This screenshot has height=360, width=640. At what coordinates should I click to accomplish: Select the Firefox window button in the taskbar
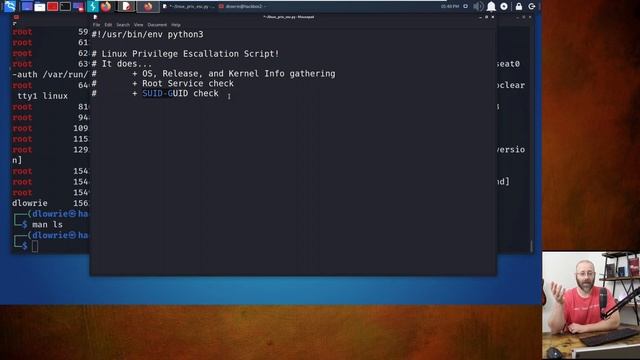click(148, 6)
